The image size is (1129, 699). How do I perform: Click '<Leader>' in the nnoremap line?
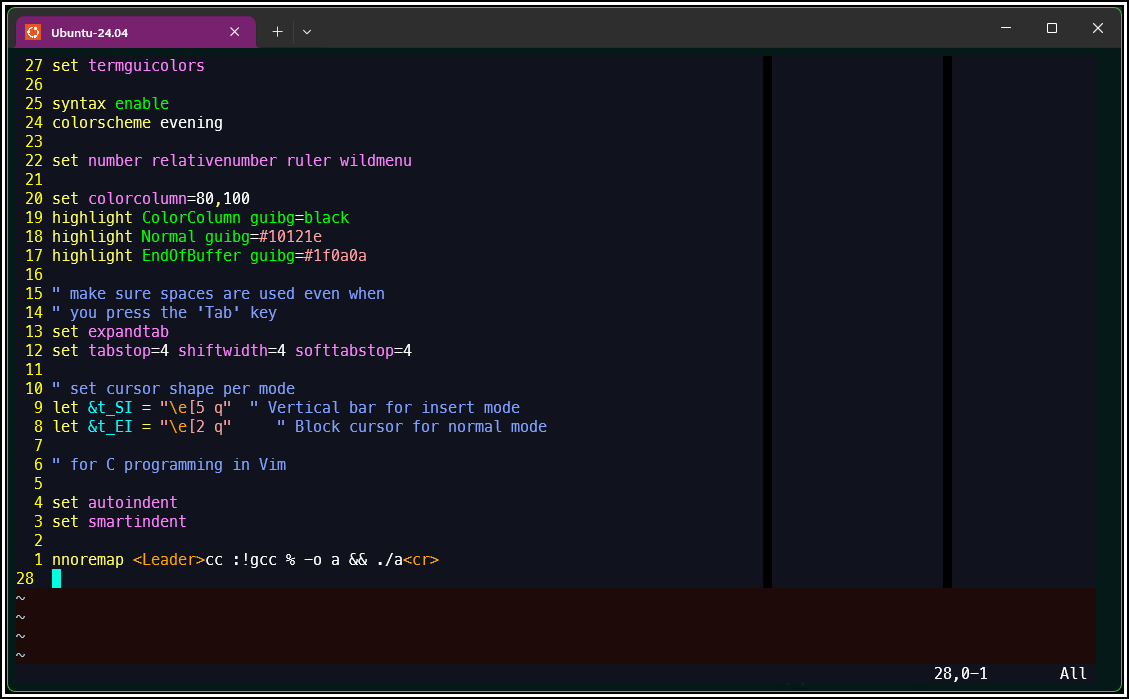pos(169,560)
